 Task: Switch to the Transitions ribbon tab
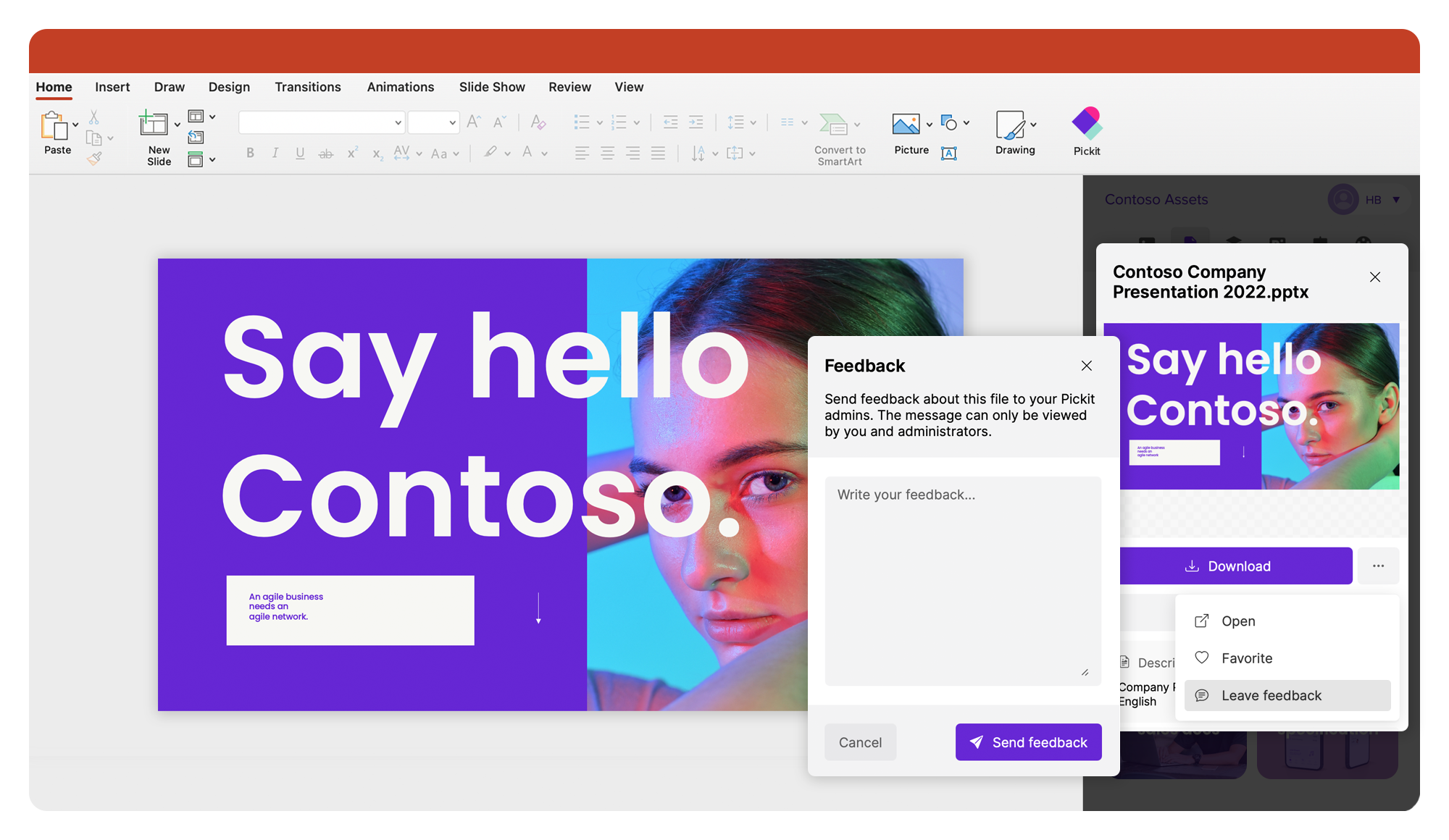(307, 87)
